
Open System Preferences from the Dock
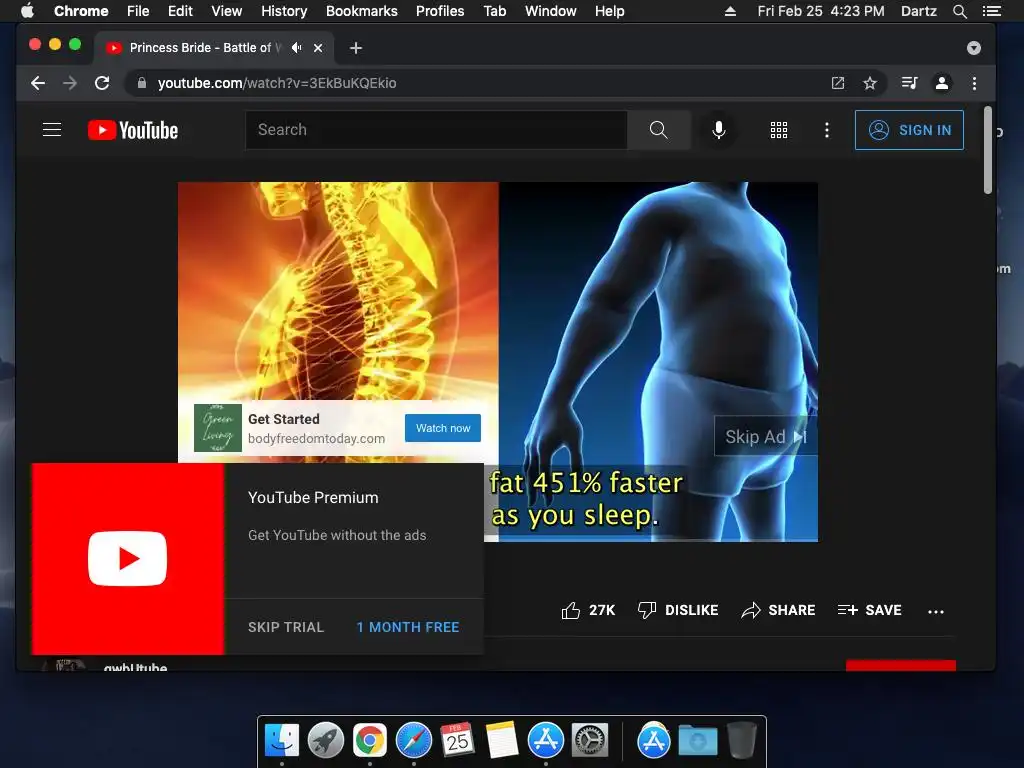point(590,740)
